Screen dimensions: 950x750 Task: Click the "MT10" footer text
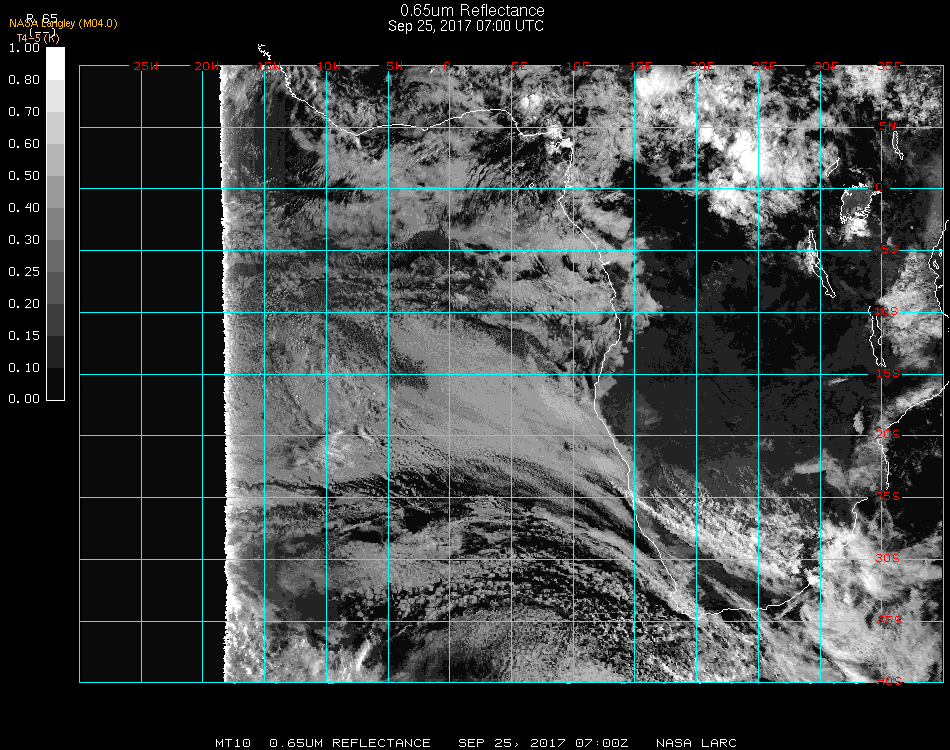coord(233,743)
